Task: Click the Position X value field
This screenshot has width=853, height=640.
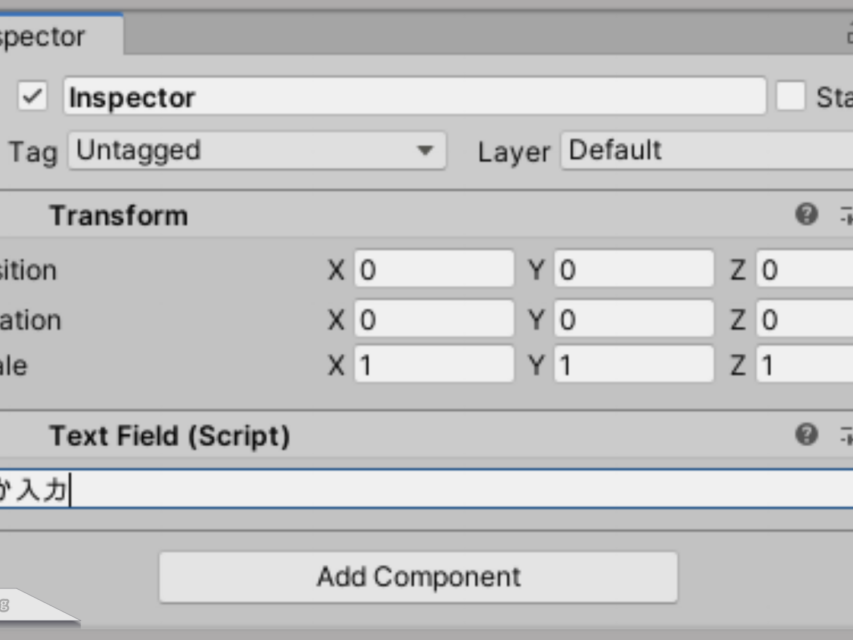Action: (434, 269)
